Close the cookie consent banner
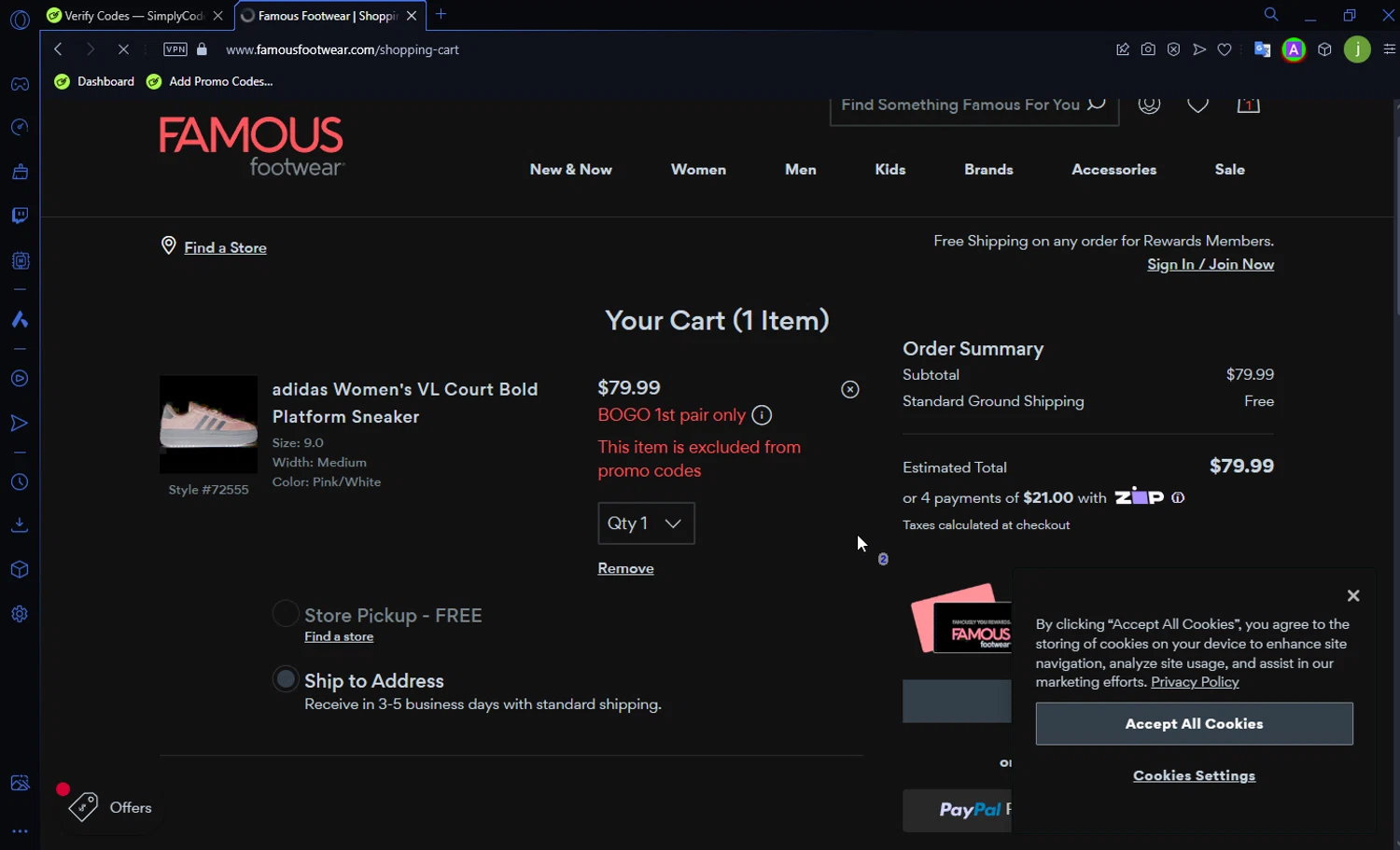The width and height of the screenshot is (1400, 850). click(1353, 595)
